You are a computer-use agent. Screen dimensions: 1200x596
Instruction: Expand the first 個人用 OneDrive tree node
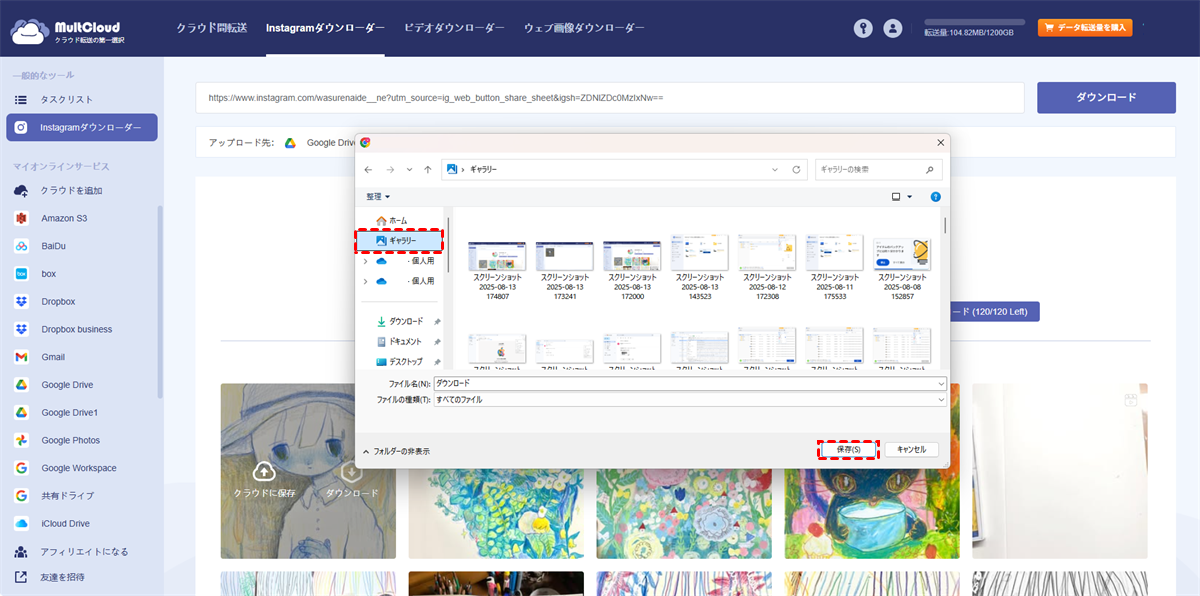click(365, 261)
